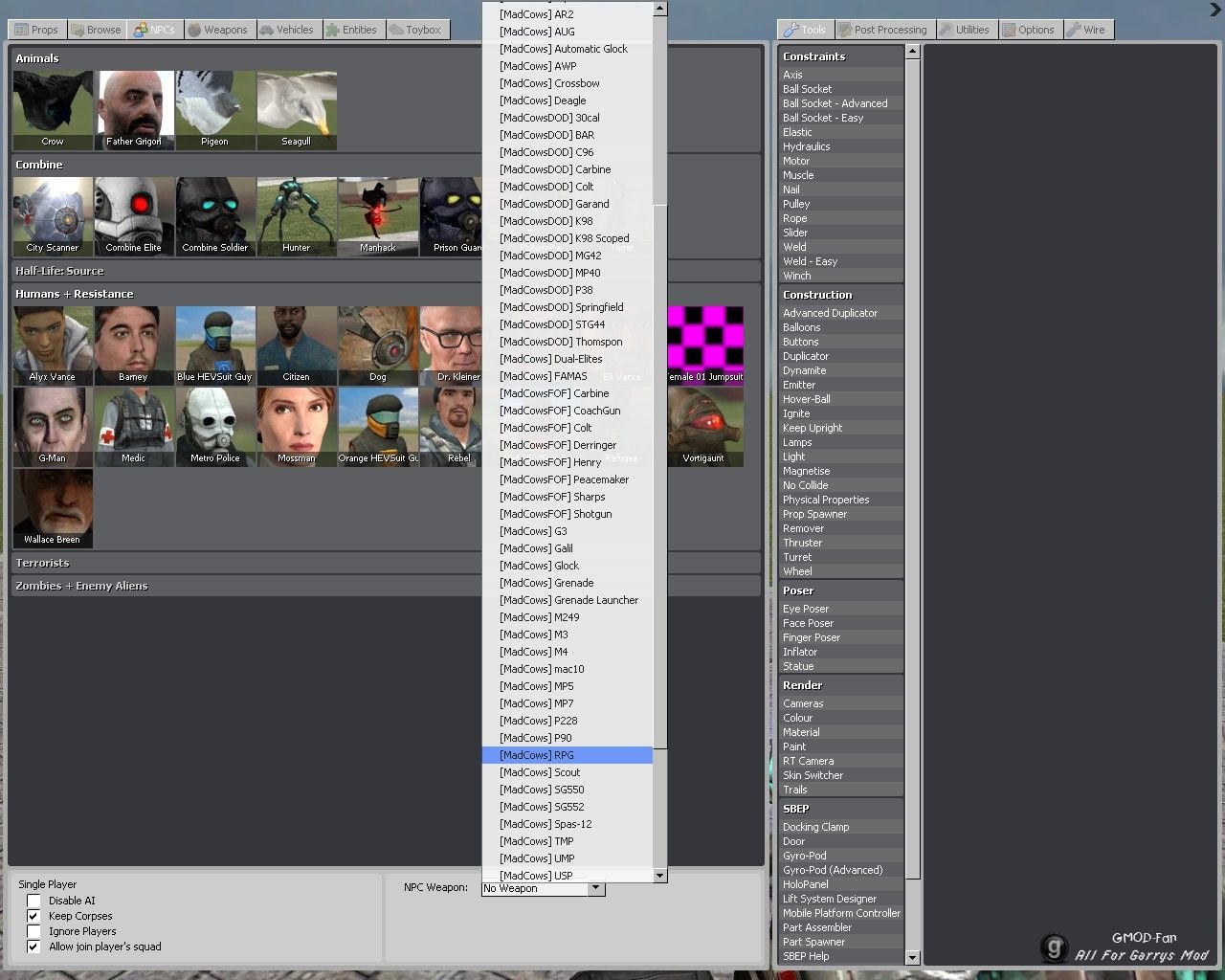Spawn the Seagull NPC
The width and height of the screenshot is (1225, 980).
[297, 110]
